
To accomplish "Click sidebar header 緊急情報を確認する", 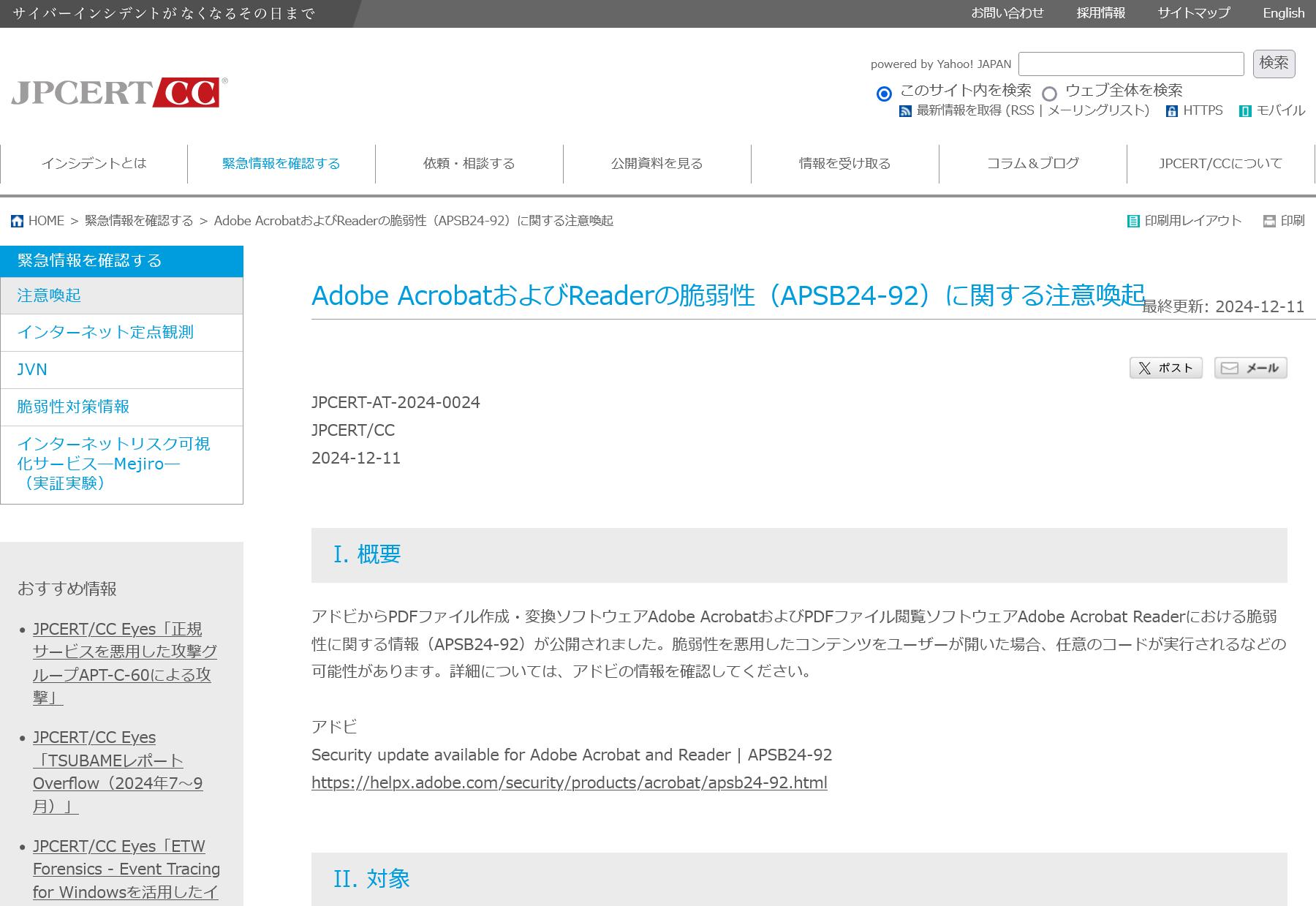I will click(x=121, y=261).
